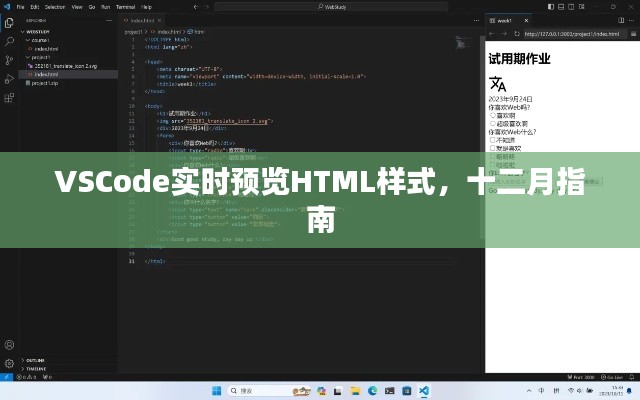Viewport: 640px width, 400px height.
Task: Close the index.html editor tab
Action: [x=160, y=20]
